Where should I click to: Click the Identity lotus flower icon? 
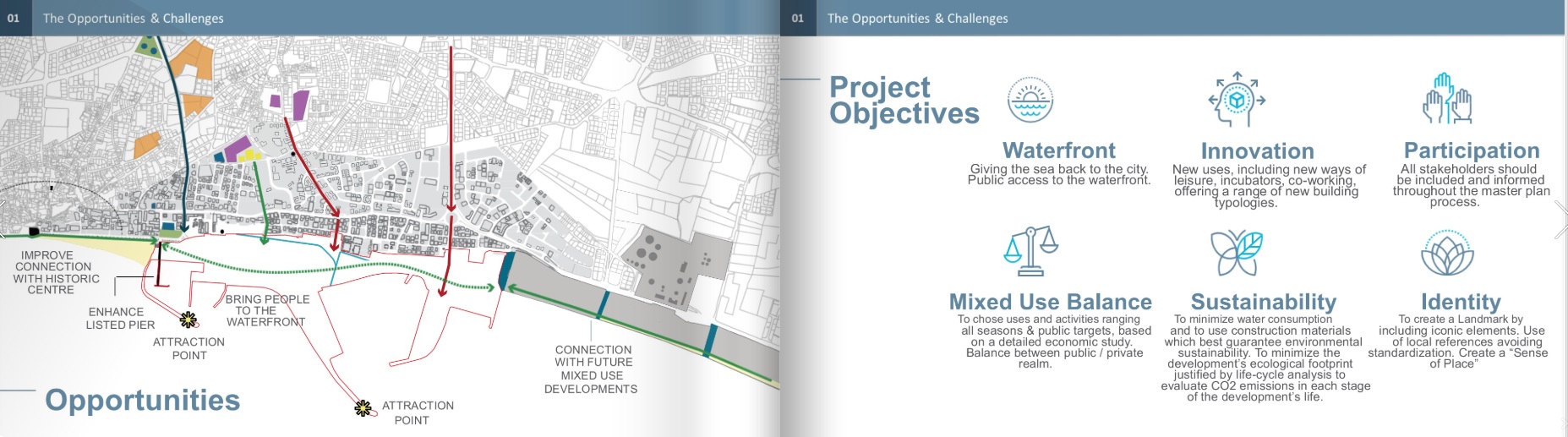(x=1447, y=253)
